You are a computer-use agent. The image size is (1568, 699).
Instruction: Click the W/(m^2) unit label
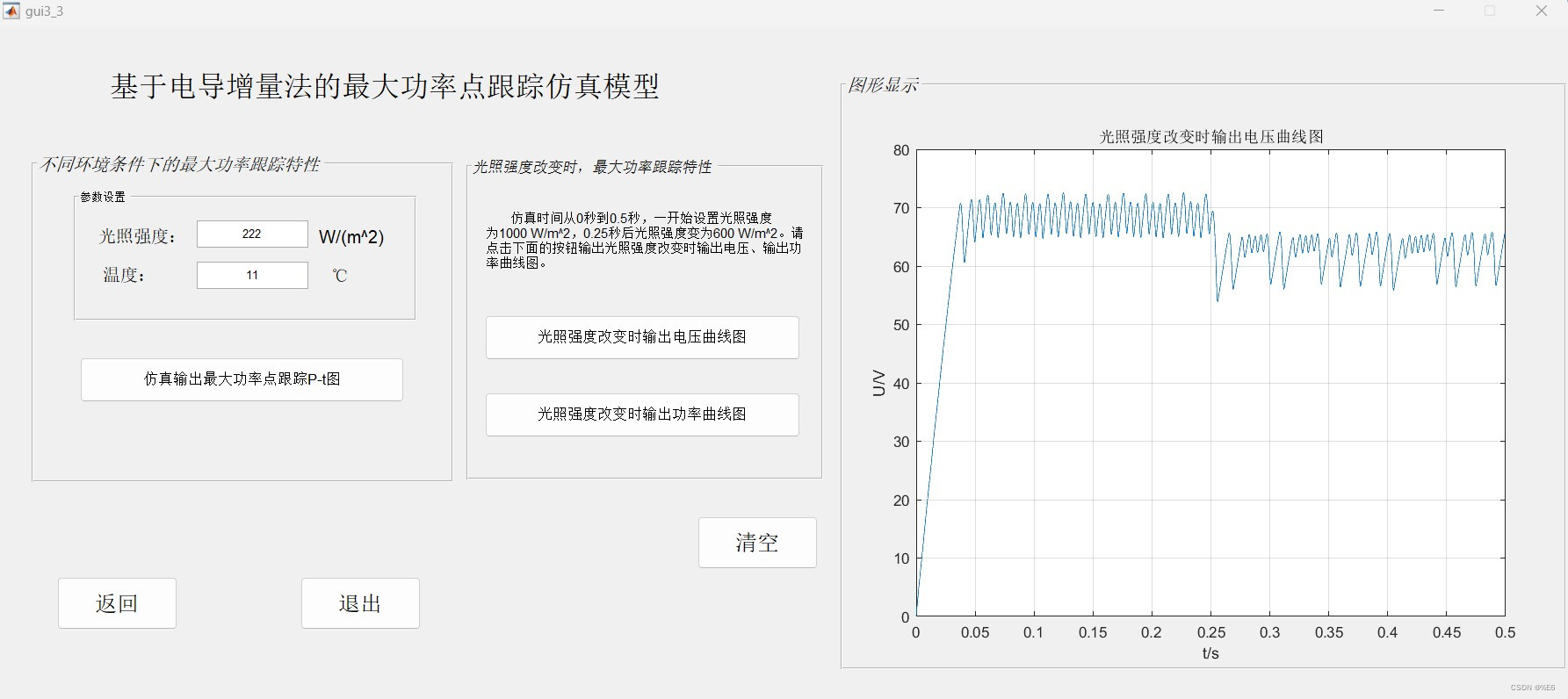point(351,237)
